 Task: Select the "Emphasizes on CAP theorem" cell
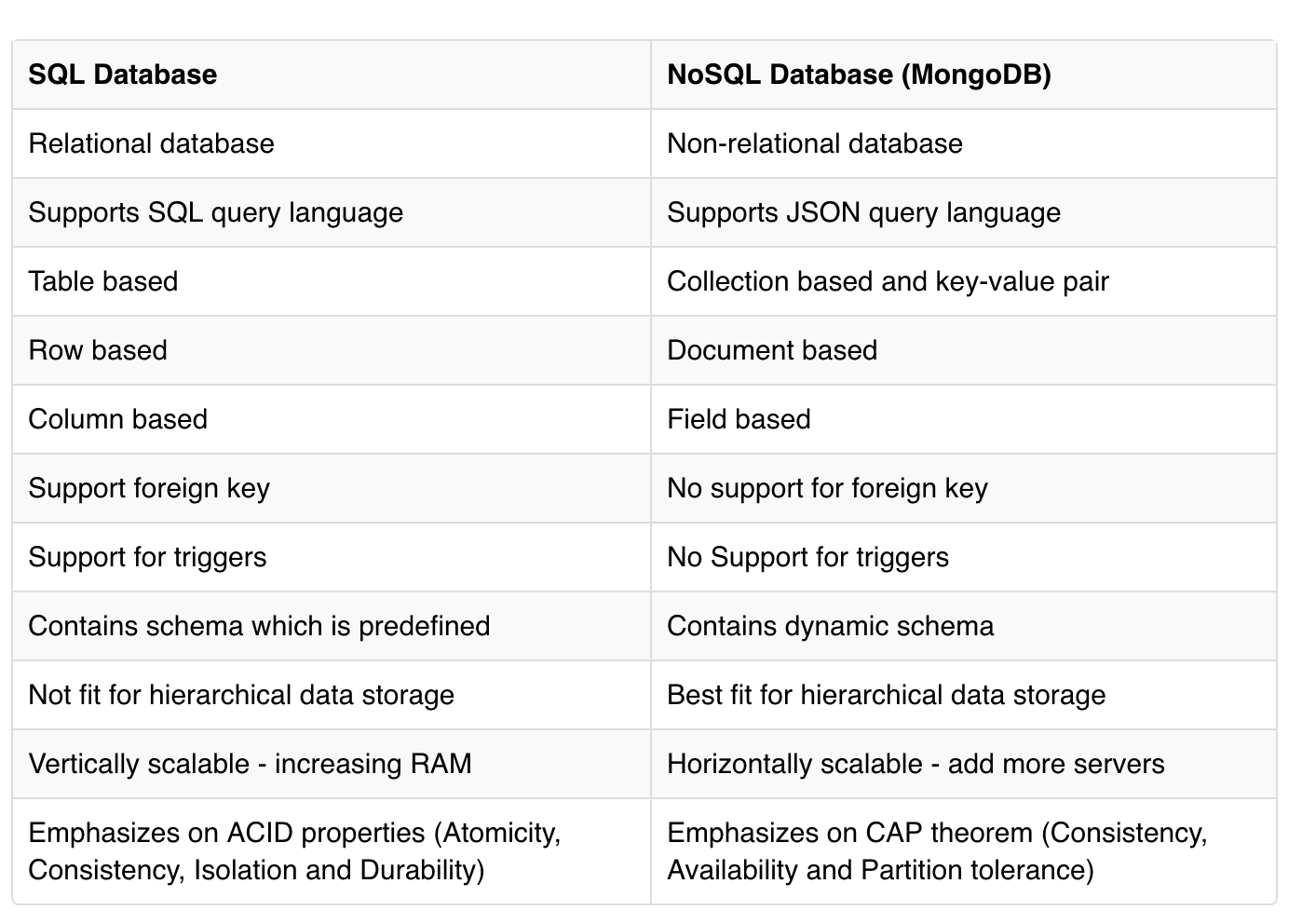click(936, 851)
